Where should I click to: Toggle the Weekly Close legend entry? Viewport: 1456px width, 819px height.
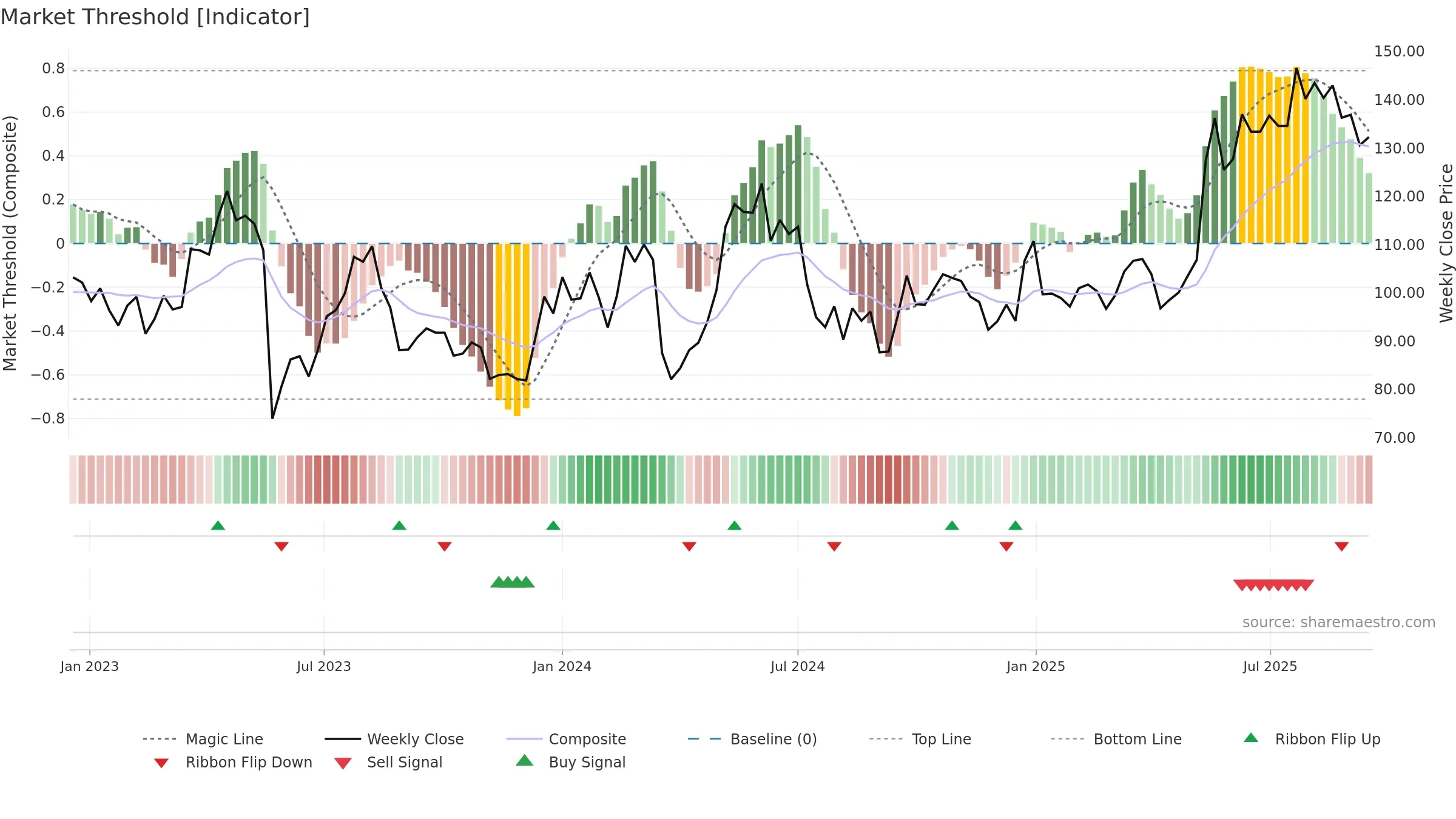[x=394, y=739]
